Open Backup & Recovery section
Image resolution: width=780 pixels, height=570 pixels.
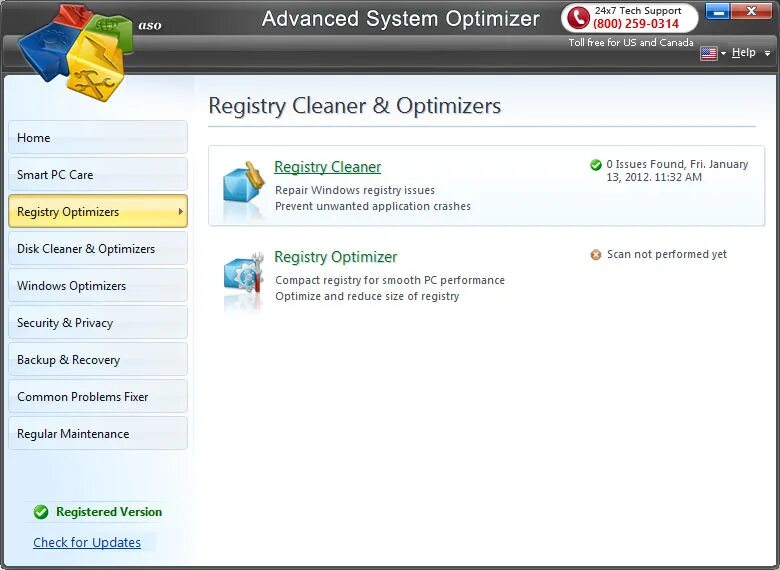[x=98, y=359]
